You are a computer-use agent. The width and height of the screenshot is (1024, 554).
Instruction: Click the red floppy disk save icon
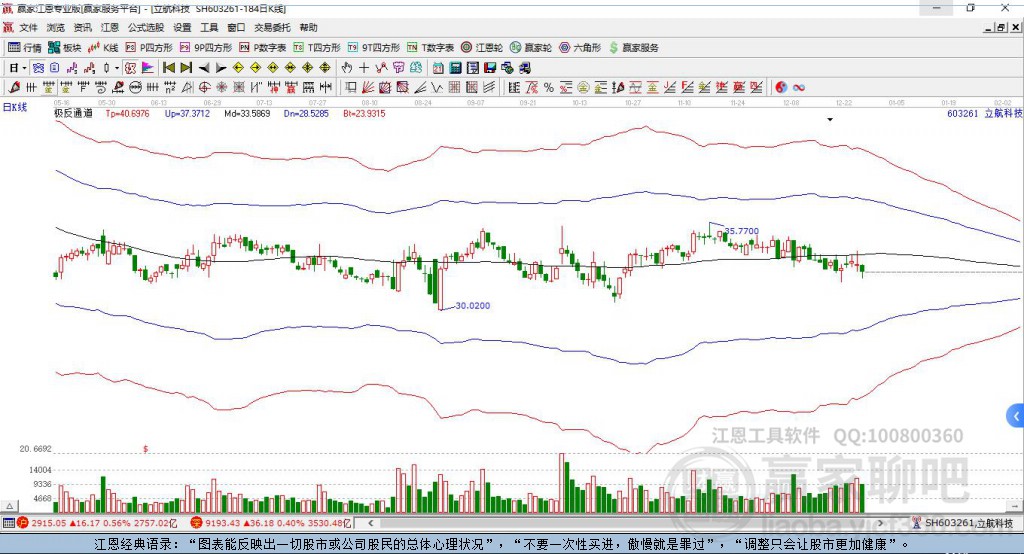tap(490, 67)
